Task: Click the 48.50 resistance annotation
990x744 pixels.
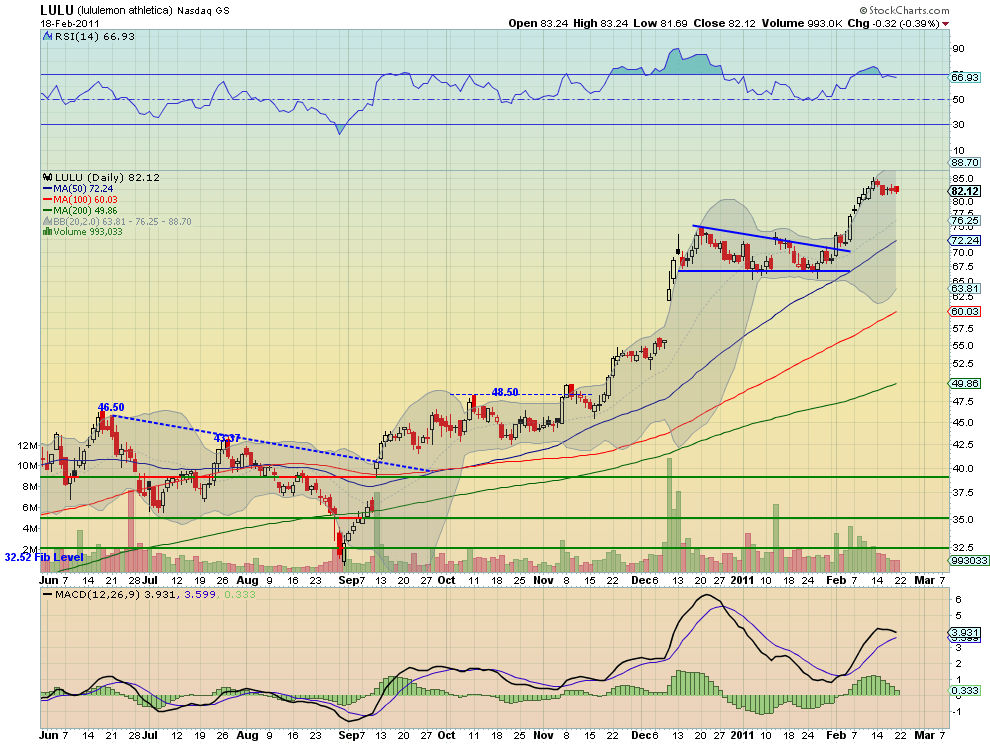Action: 505,392
